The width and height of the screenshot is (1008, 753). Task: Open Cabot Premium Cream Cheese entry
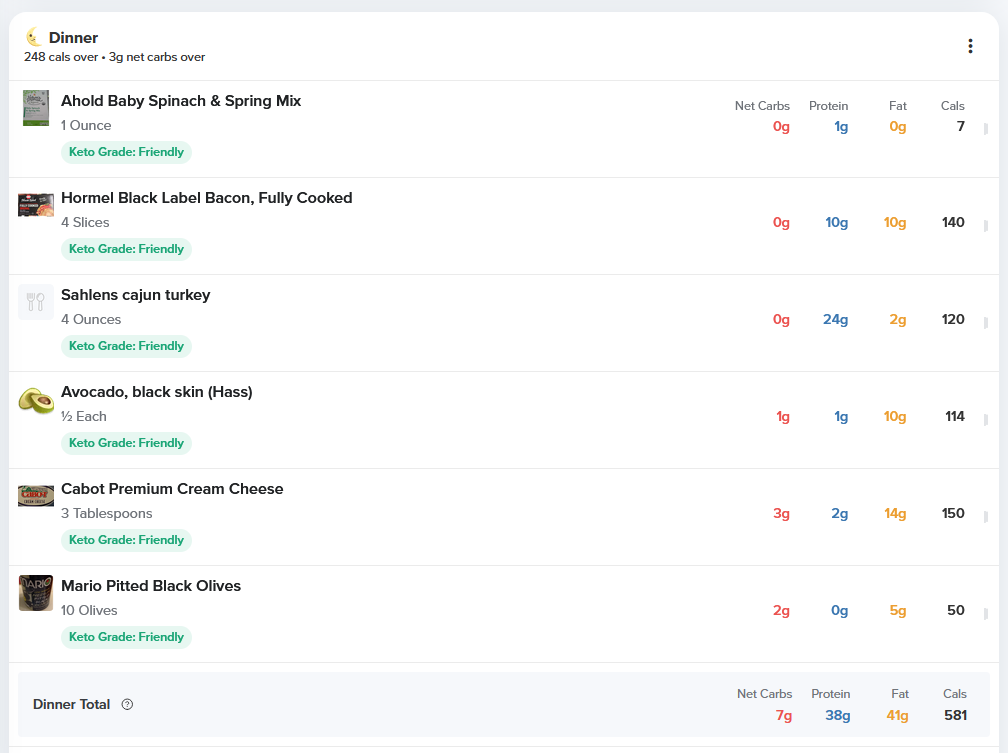(x=172, y=489)
